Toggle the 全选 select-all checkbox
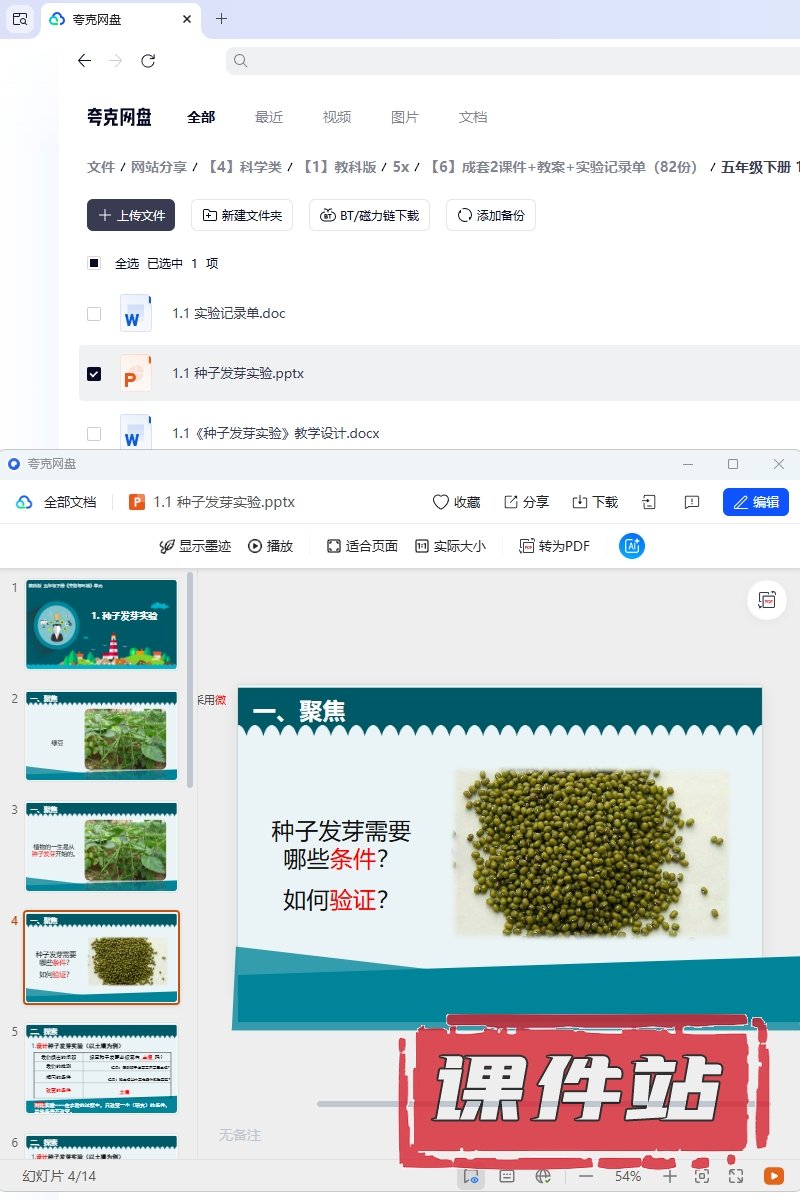 (94, 264)
